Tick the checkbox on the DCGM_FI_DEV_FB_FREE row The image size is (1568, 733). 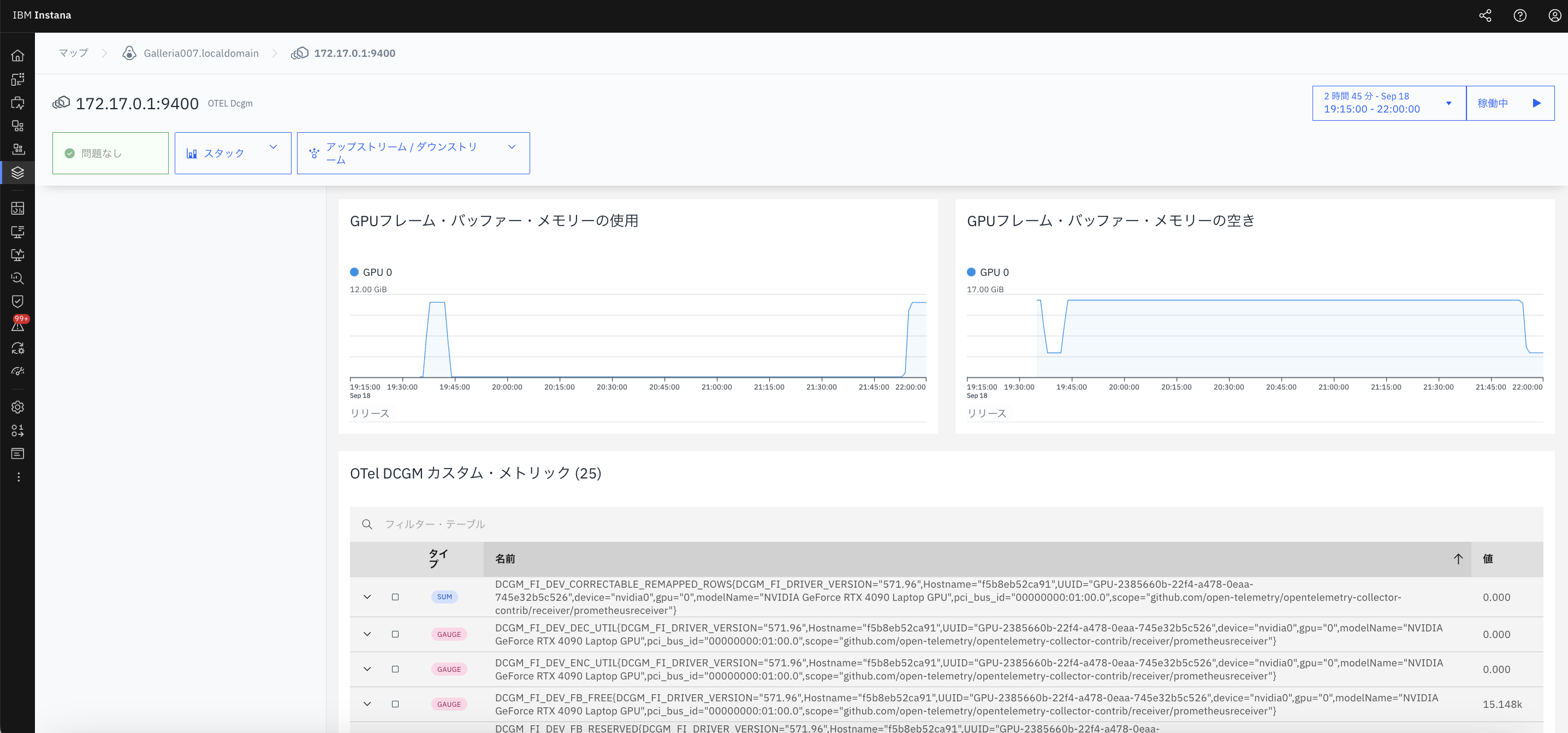pos(396,704)
